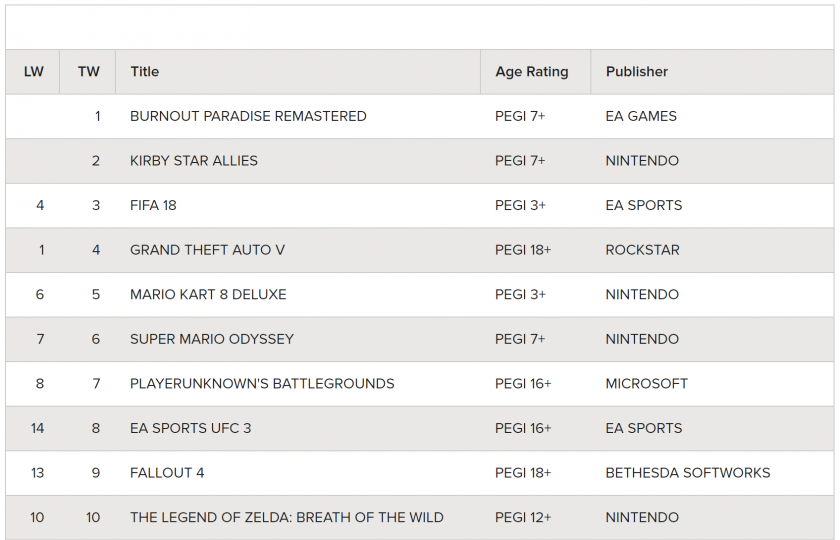
Task: Open Mario Kart 8 Deluxe title
Action: tap(208, 294)
